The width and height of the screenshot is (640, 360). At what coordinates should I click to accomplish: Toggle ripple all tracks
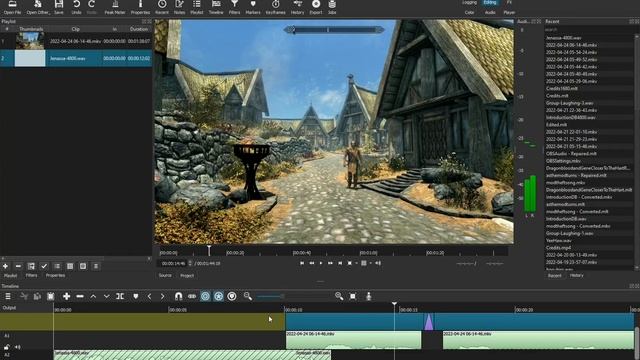(218, 296)
